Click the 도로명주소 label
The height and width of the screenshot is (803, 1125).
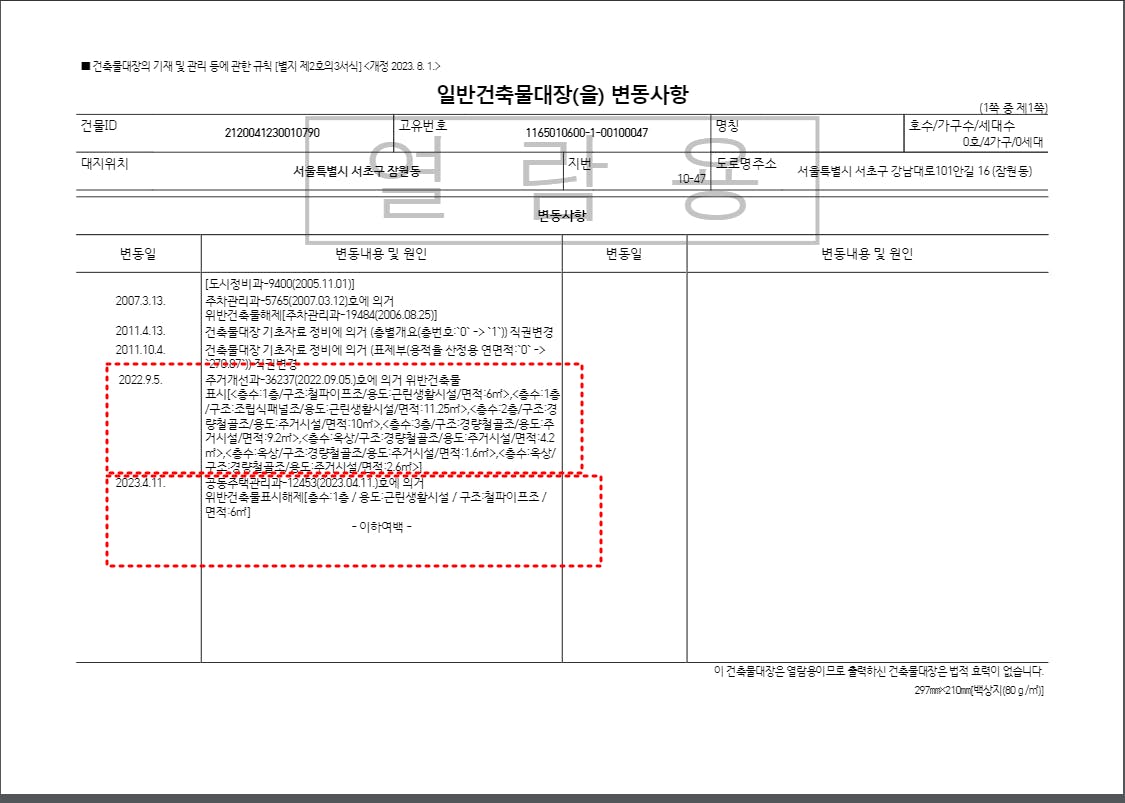point(746,163)
